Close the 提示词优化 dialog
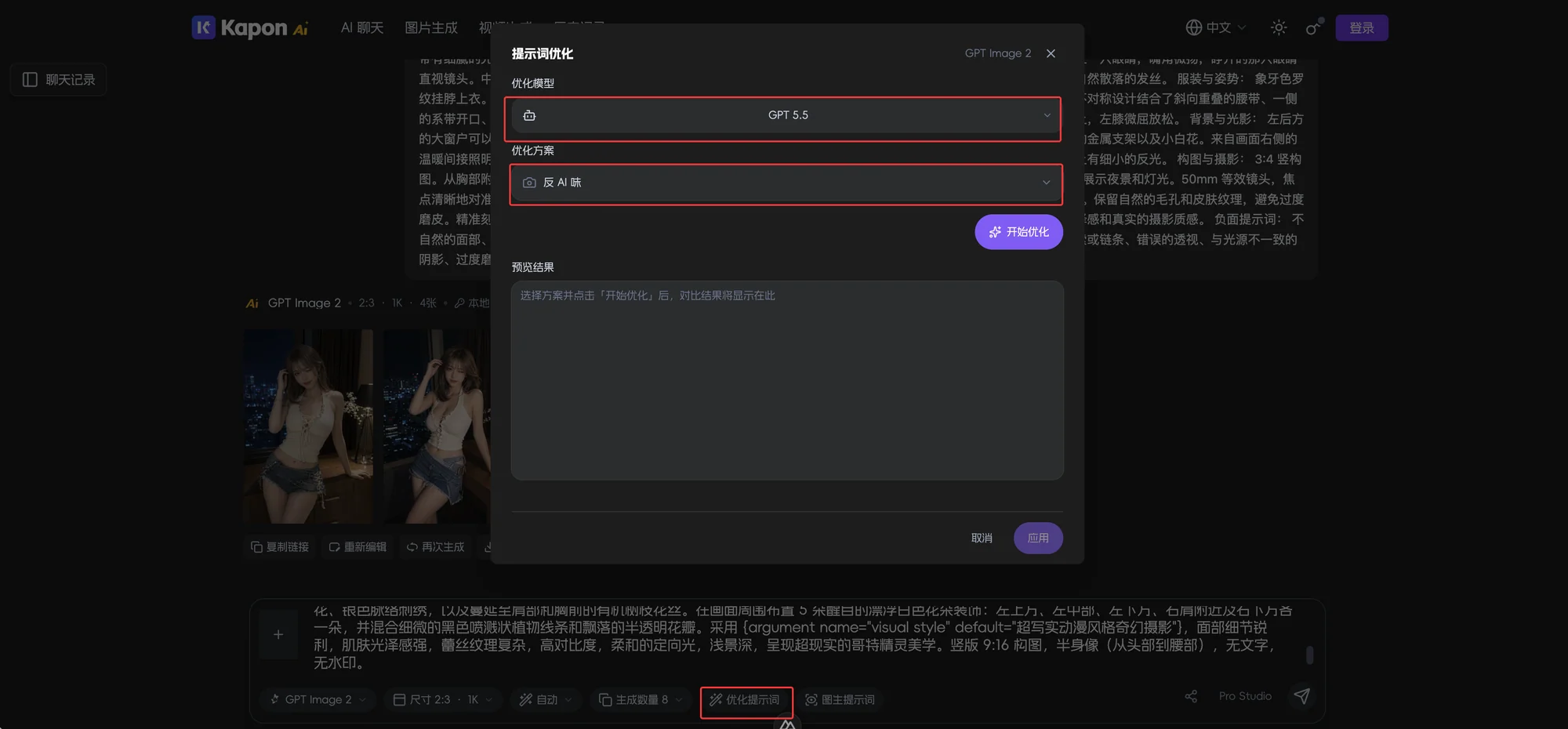The width and height of the screenshot is (1568, 729). (1051, 53)
